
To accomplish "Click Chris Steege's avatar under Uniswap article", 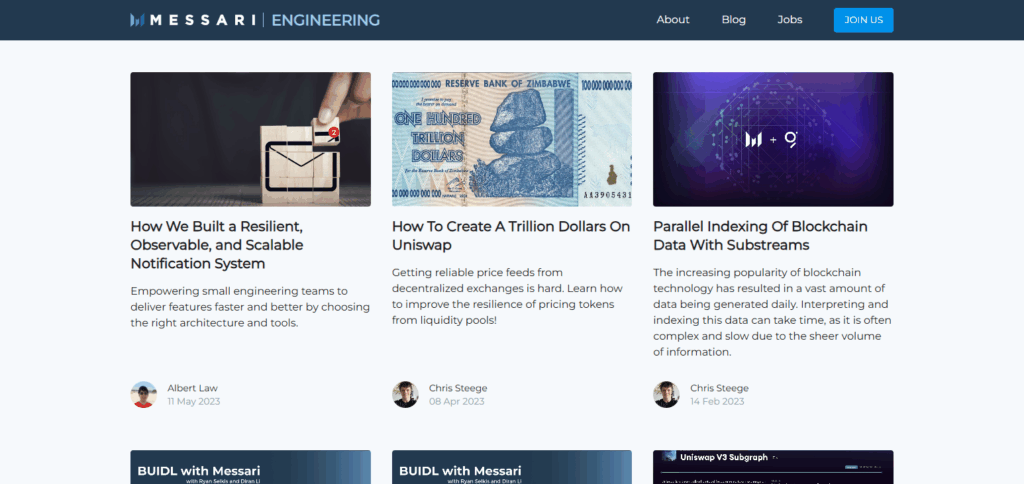I will pyautogui.click(x=405, y=395).
